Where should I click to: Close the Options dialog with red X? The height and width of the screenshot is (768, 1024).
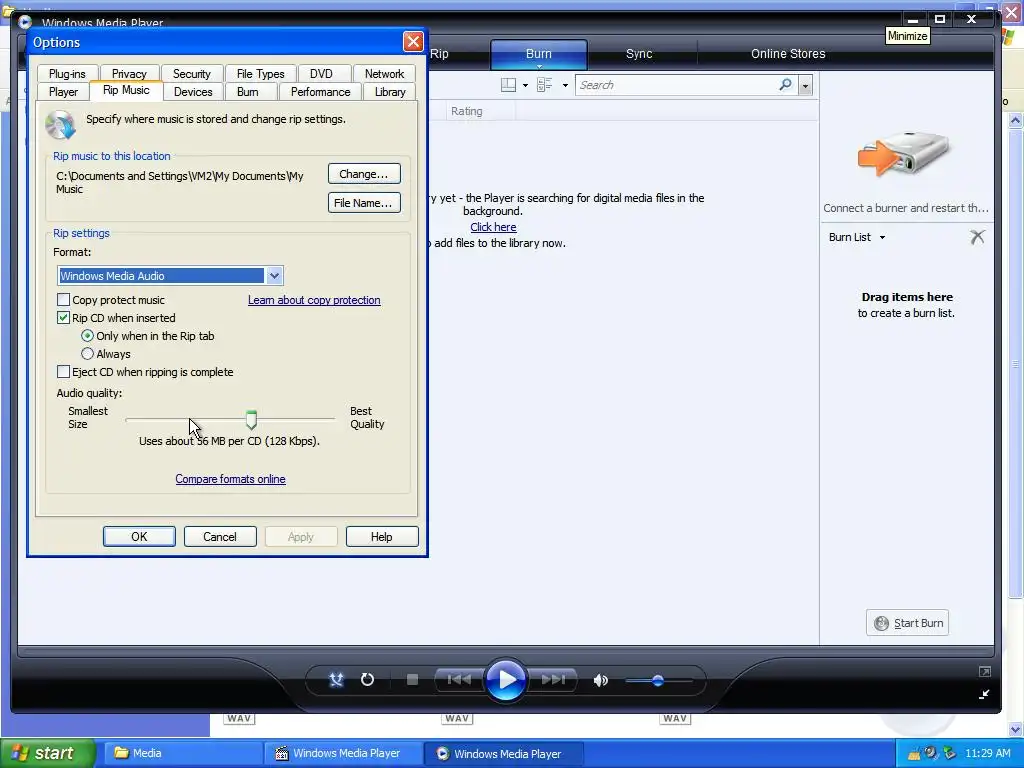coord(413,42)
